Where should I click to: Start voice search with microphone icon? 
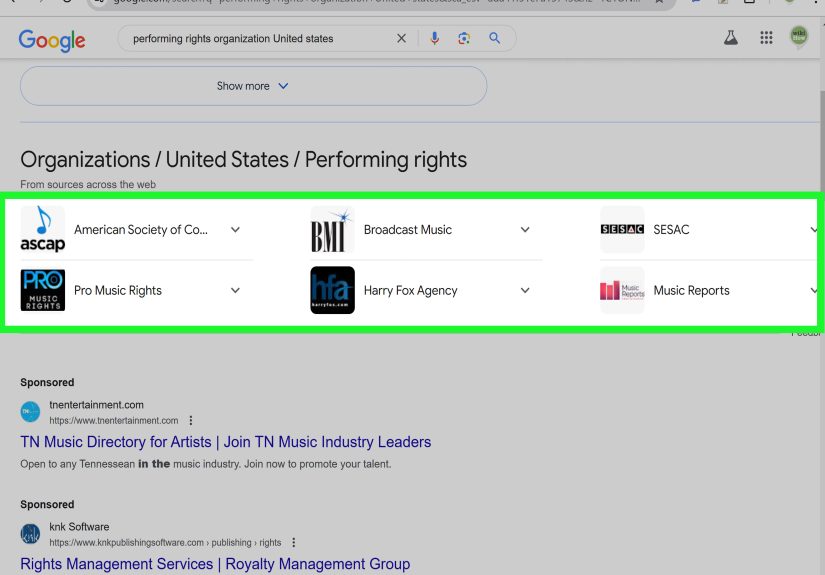pyautogui.click(x=434, y=39)
